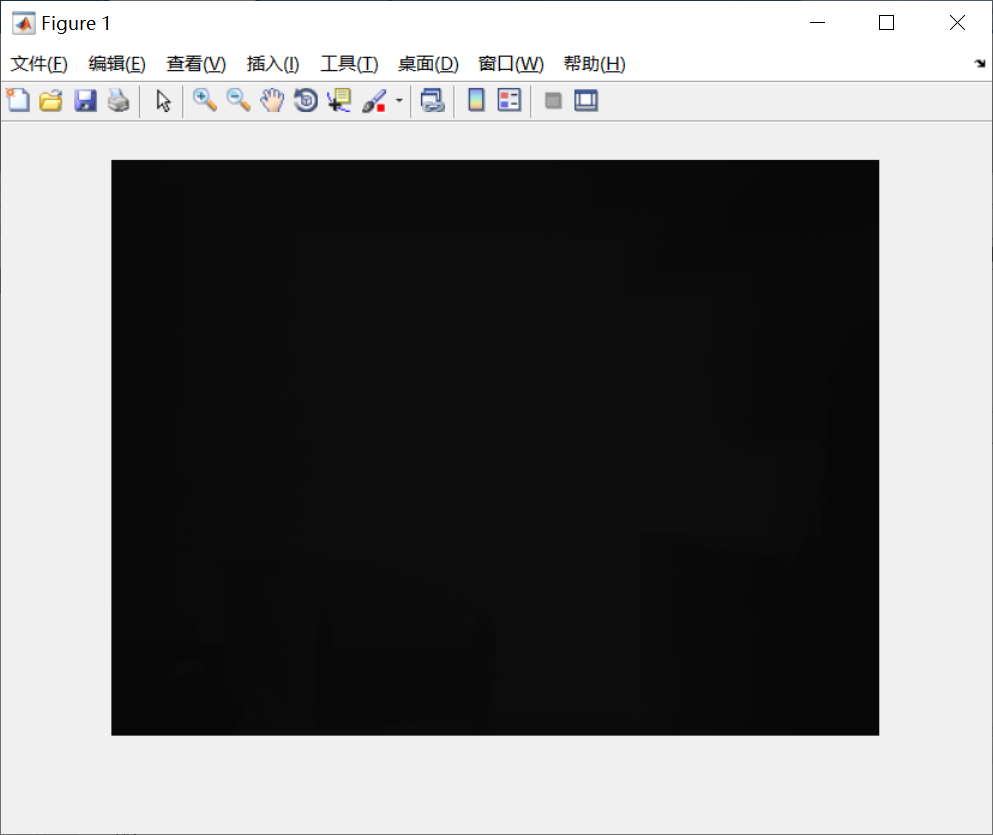Screen dimensions: 993x835
Task: Open the 工具(T) menu
Action: click(x=349, y=64)
